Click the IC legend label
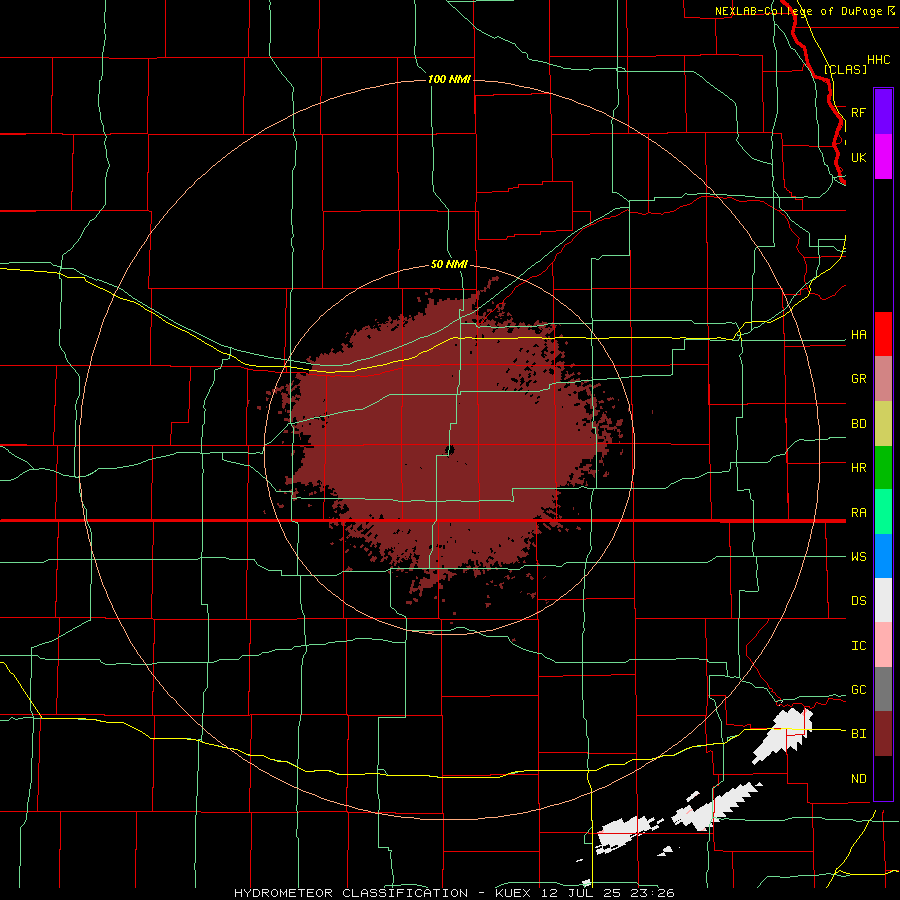The image size is (900, 900). [x=858, y=646]
